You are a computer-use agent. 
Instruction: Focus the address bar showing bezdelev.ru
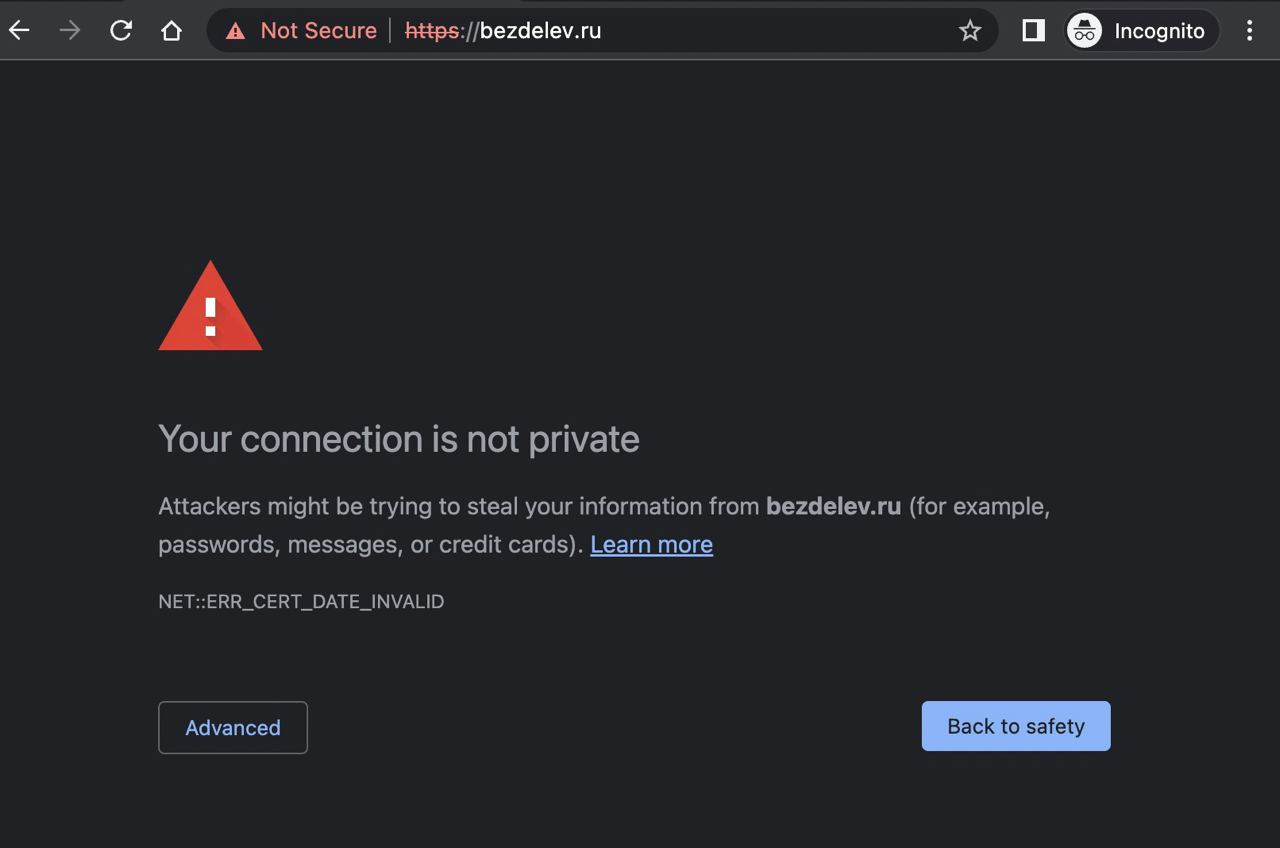tap(700, 31)
